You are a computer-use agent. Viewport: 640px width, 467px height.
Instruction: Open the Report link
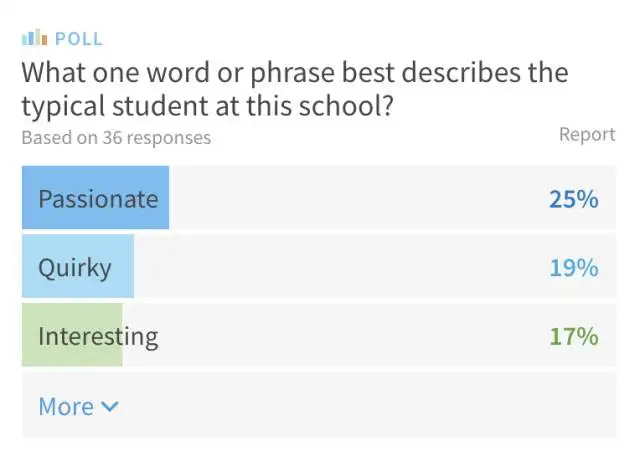(x=587, y=134)
